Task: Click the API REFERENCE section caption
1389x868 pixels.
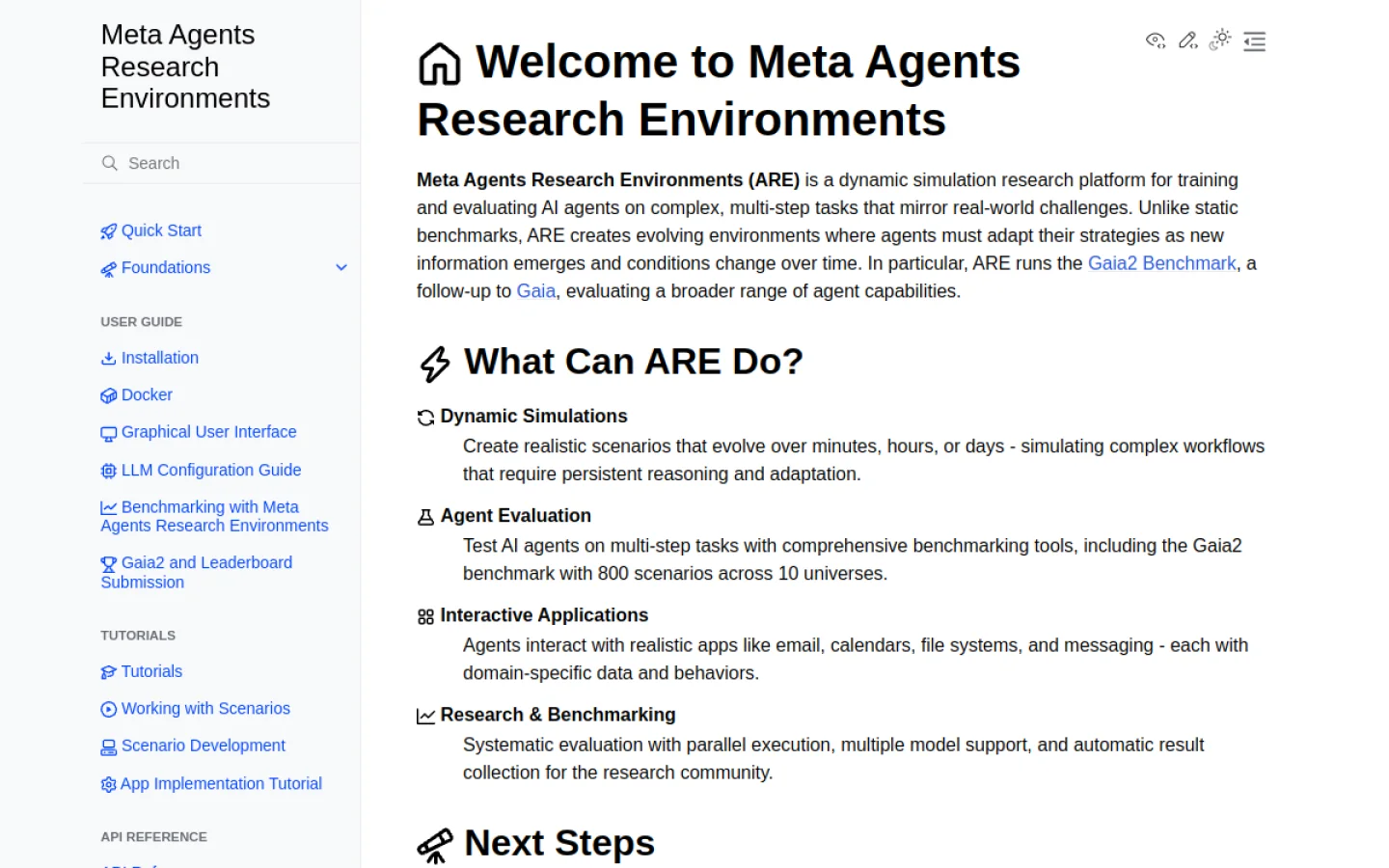Action: coord(153,837)
